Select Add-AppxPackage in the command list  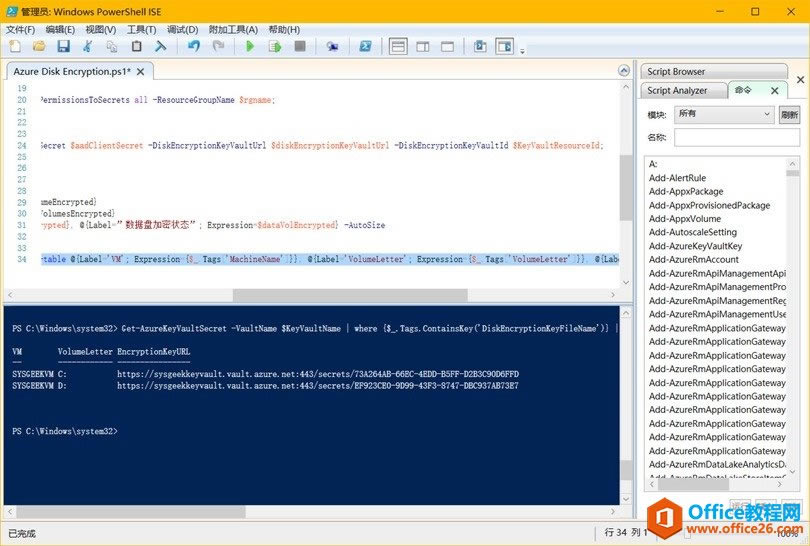tap(686, 191)
